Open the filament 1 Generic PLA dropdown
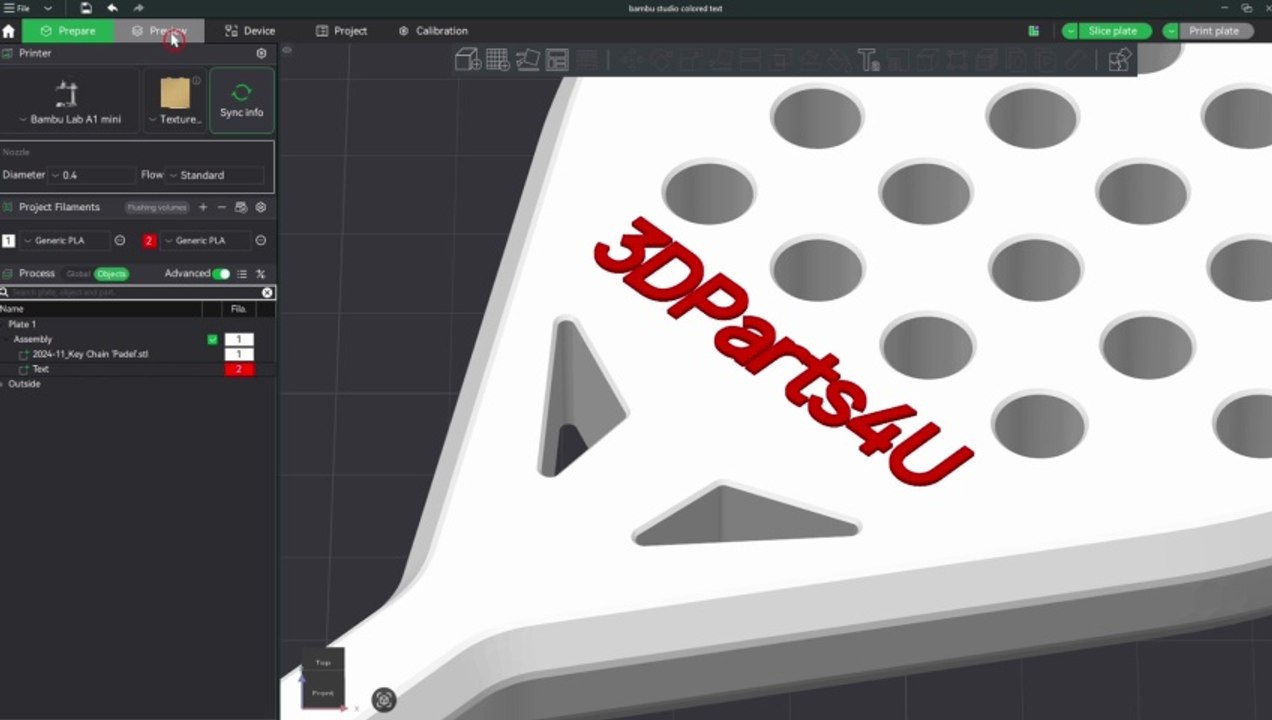Viewport: 1272px width, 720px height. tap(65, 241)
